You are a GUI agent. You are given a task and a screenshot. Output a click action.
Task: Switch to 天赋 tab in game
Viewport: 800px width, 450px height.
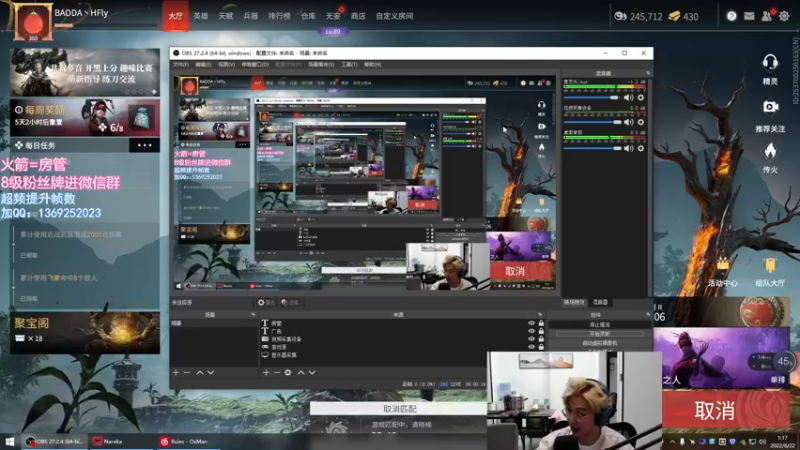[x=226, y=16]
